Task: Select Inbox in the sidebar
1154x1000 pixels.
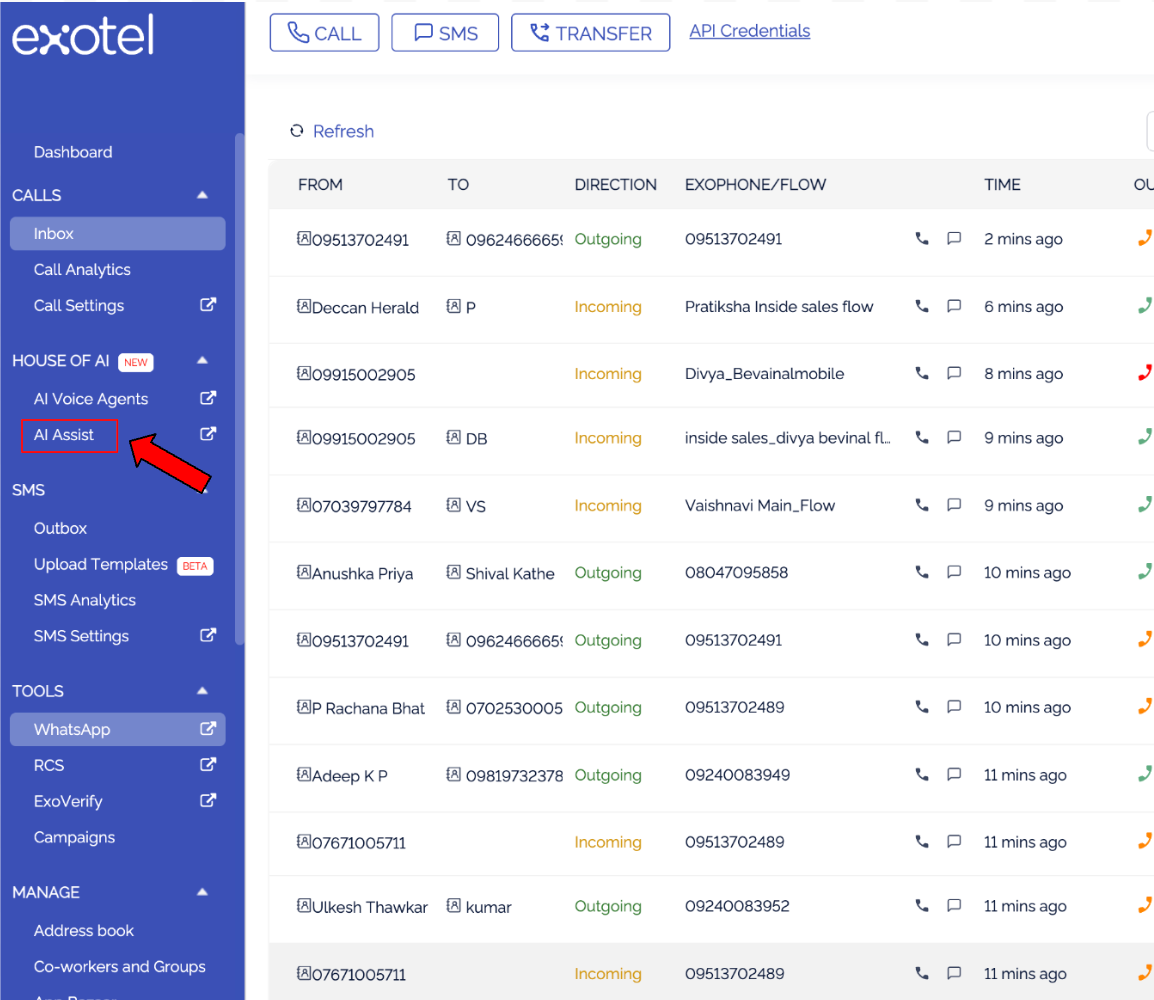Action: (x=118, y=233)
